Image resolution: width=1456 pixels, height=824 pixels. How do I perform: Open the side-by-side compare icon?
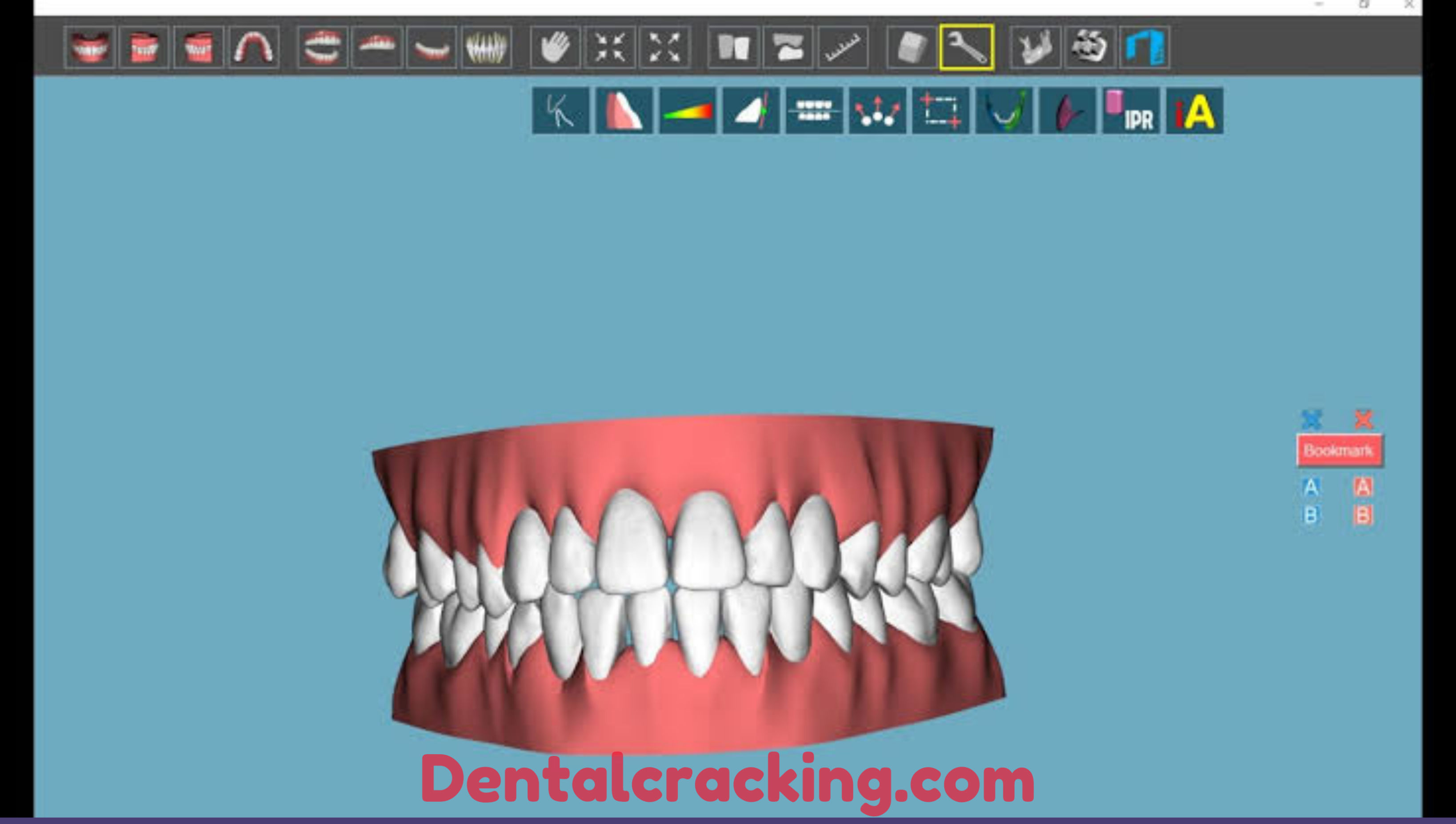[x=733, y=48]
